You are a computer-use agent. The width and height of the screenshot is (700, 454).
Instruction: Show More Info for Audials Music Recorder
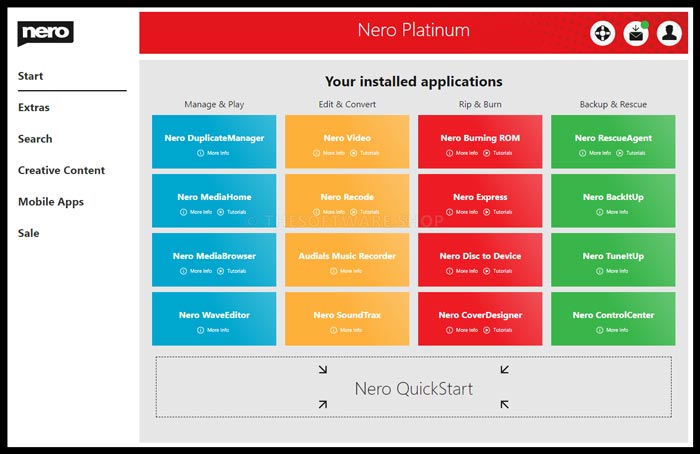pyautogui.click(x=346, y=271)
